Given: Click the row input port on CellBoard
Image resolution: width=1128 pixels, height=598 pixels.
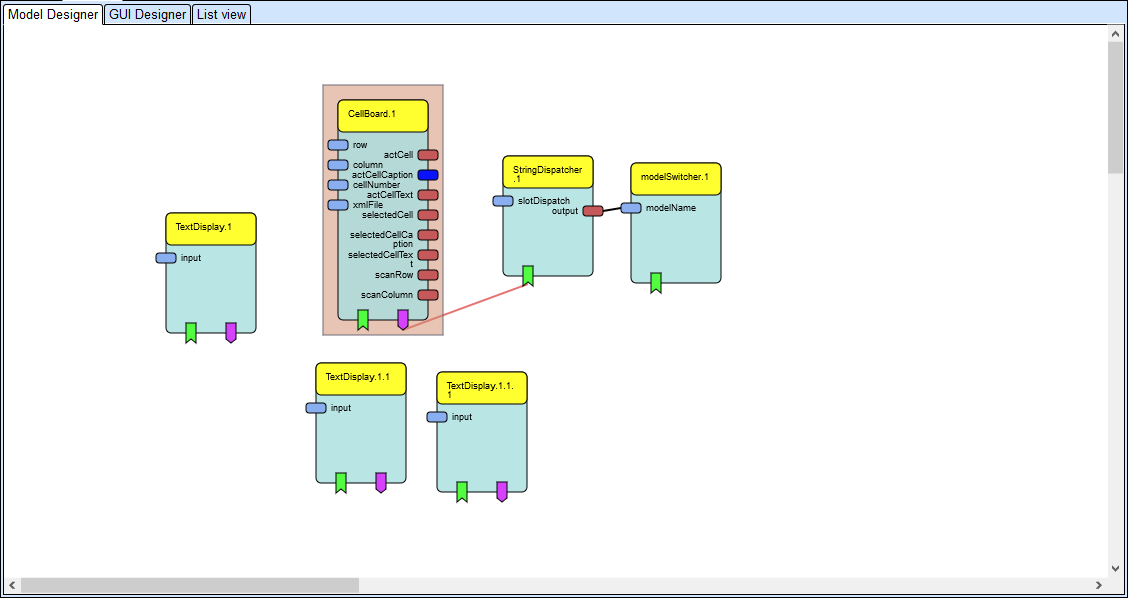Looking at the screenshot, I should coord(338,145).
